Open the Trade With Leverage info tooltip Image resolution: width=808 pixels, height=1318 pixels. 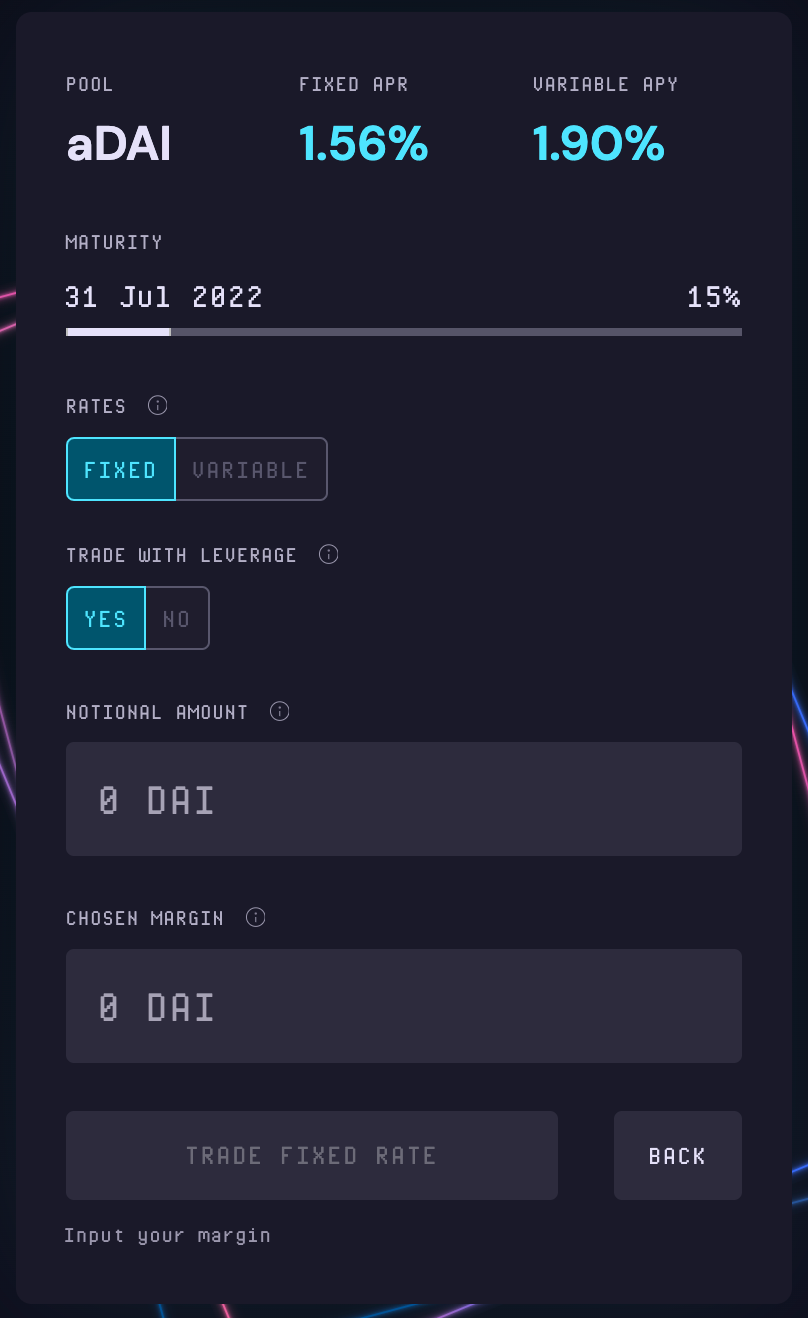(328, 554)
